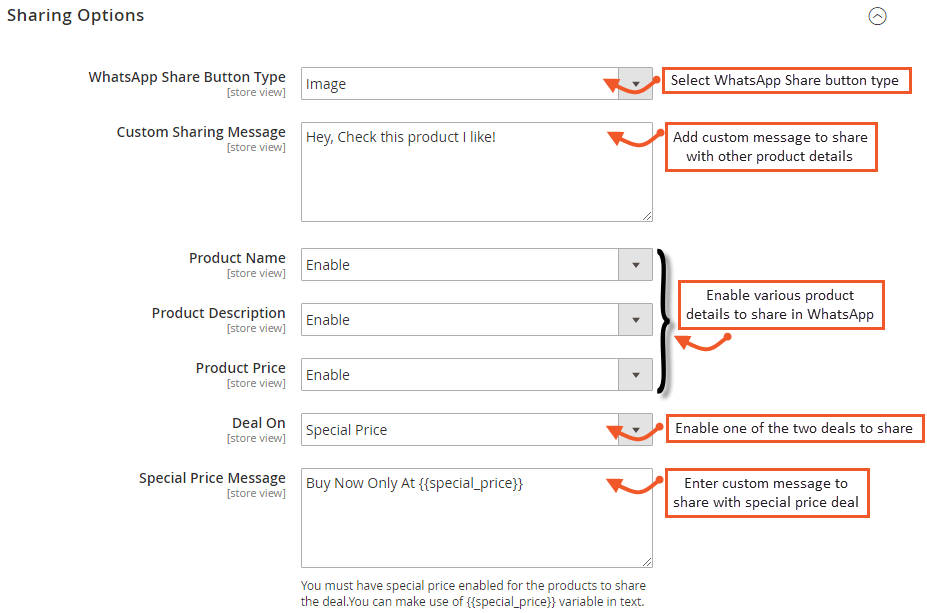Viewport: 927px width, 613px height.
Task: Click the resize handle of Special Price Message
Action: coord(647,562)
